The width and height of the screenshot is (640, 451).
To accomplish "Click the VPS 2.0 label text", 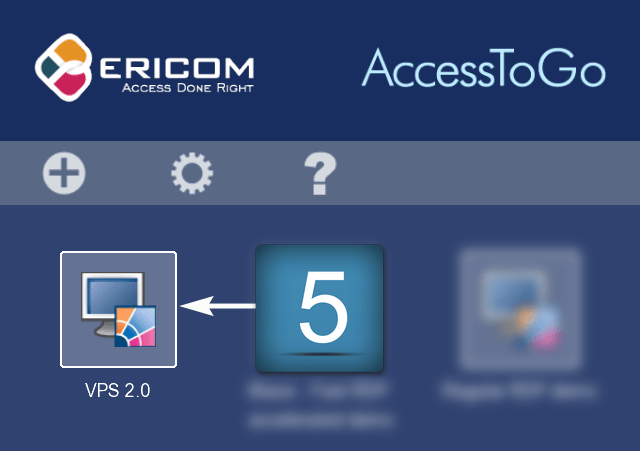I will click(x=118, y=390).
